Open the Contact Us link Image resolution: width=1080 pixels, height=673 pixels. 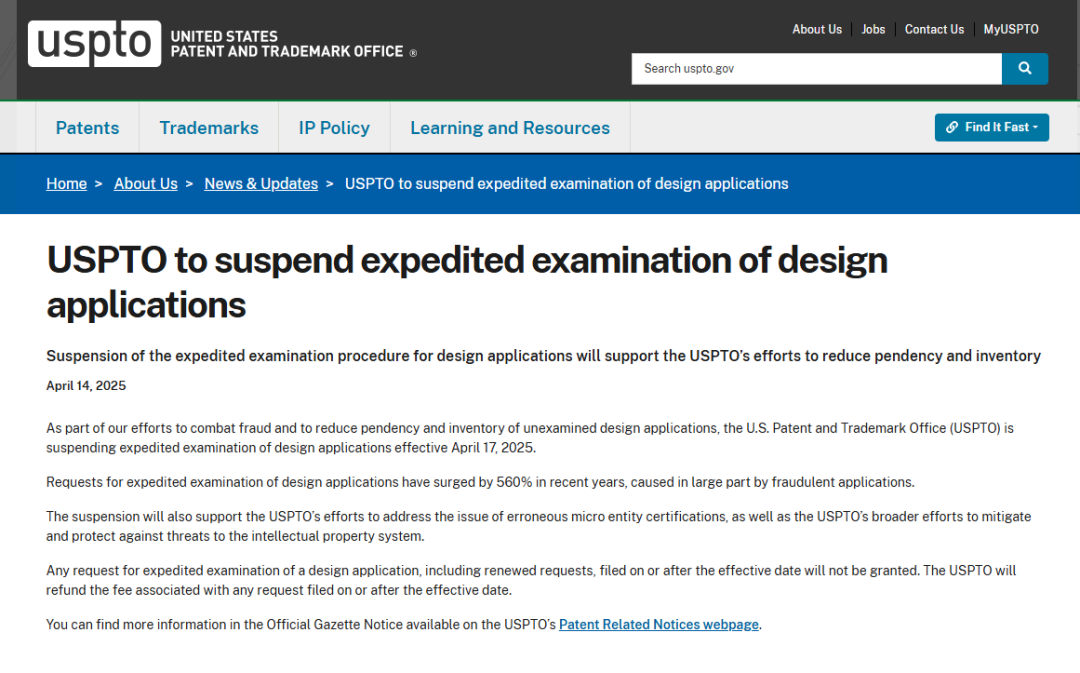934,29
